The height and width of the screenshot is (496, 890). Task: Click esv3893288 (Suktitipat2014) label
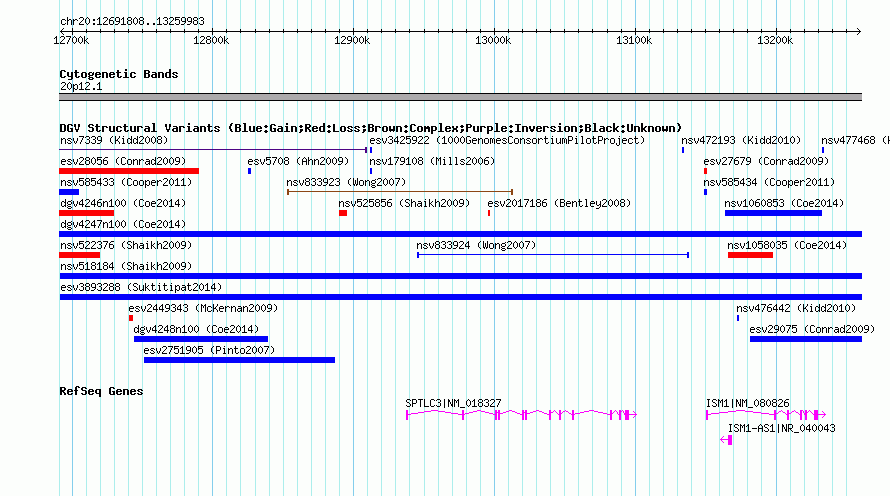click(x=141, y=288)
